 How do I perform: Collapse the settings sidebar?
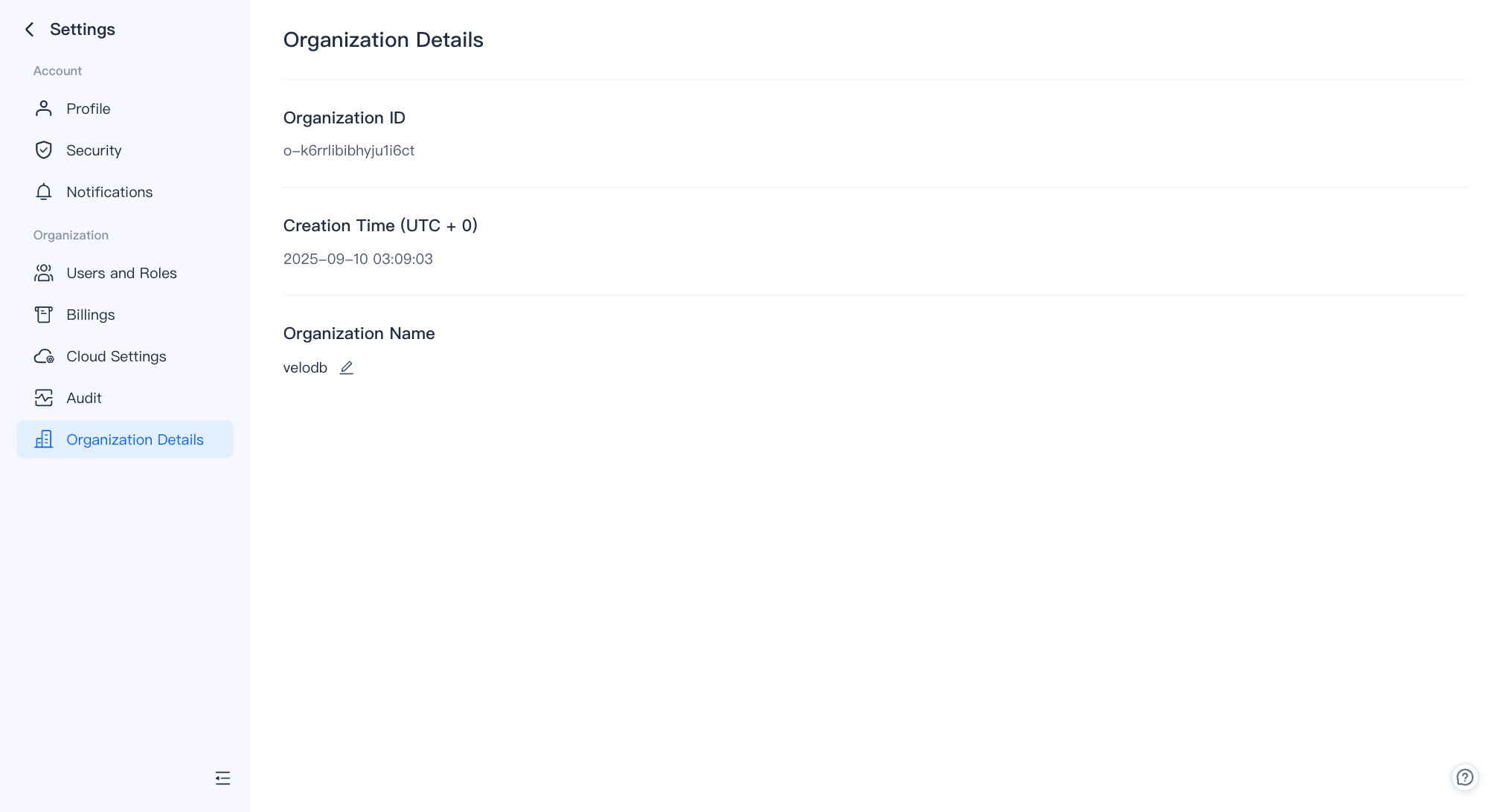pyautogui.click(x=222, y=778)
